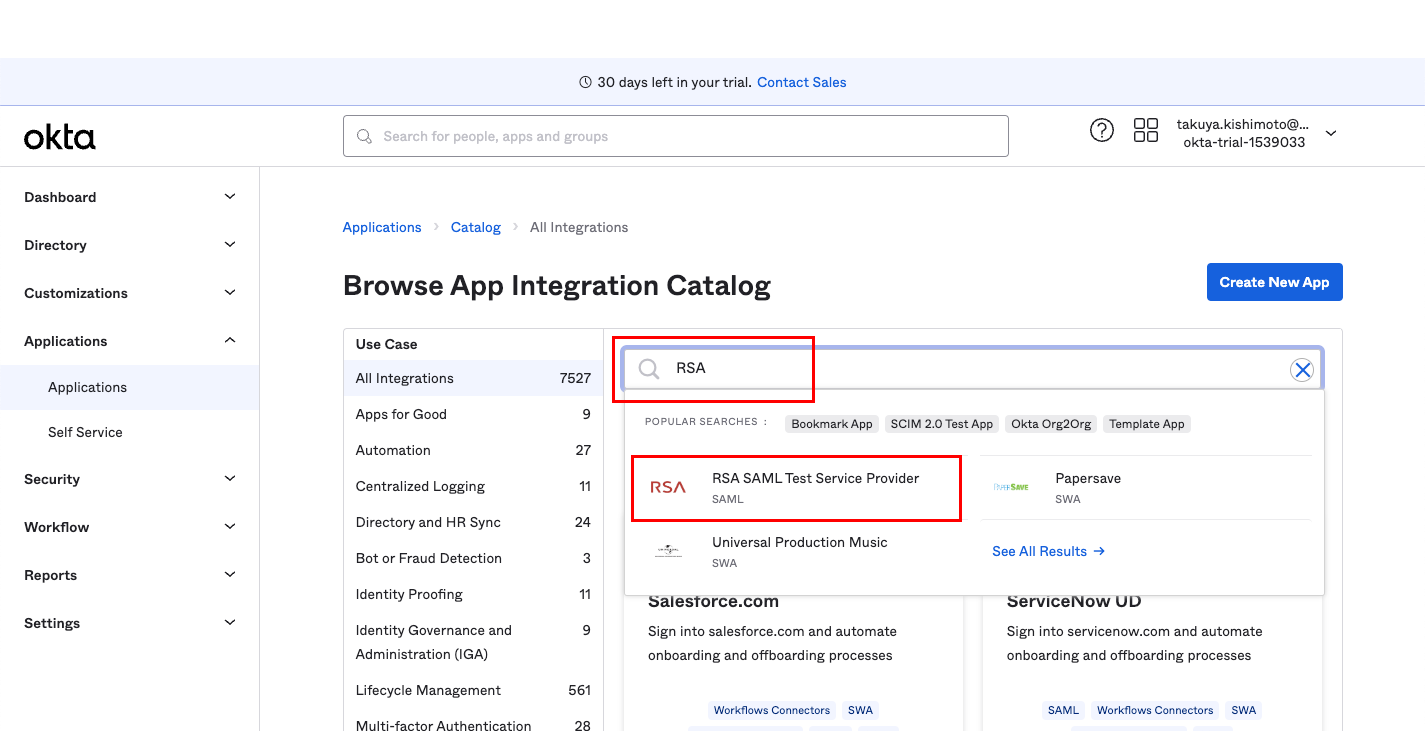
Task: Clear the RSA search with X icon
Action: coord(1301,370)
